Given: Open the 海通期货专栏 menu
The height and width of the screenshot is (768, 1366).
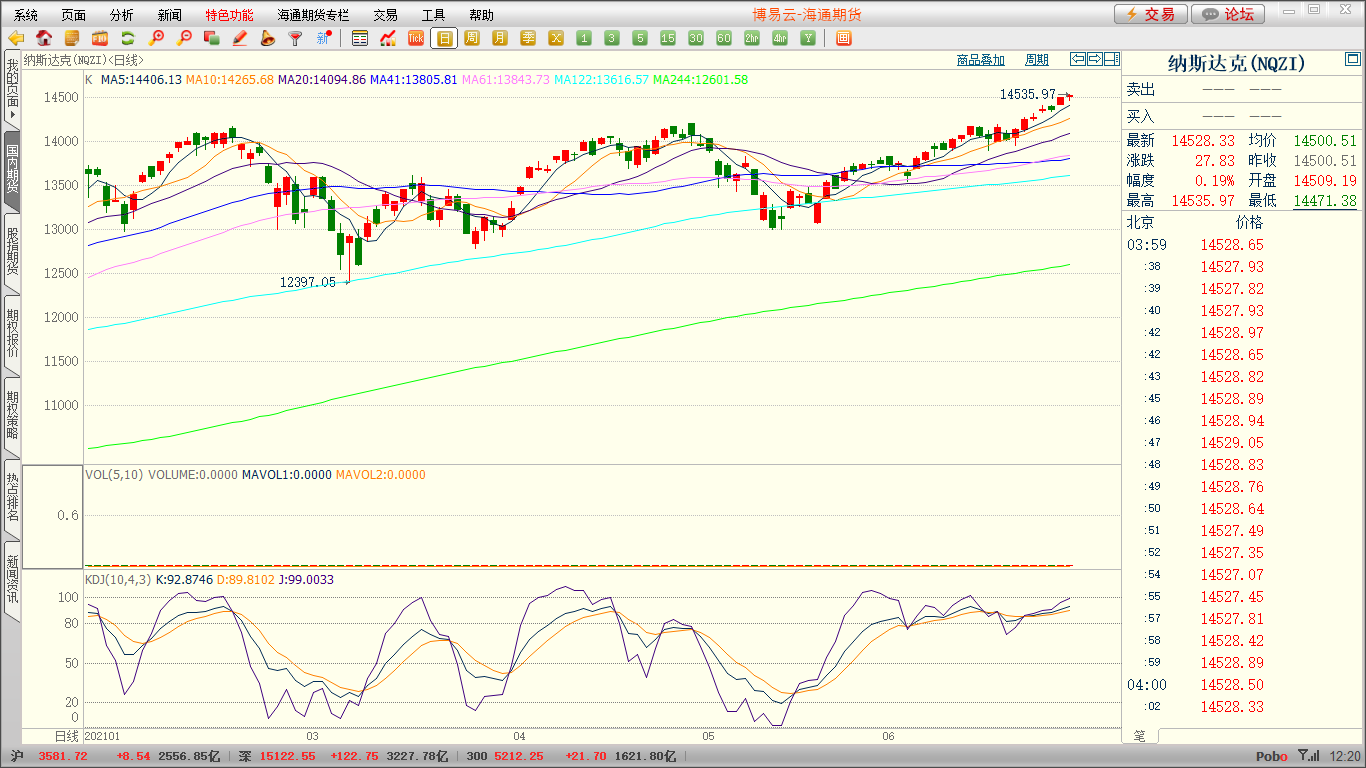Looking at the screenshot, I should [314, 15].
